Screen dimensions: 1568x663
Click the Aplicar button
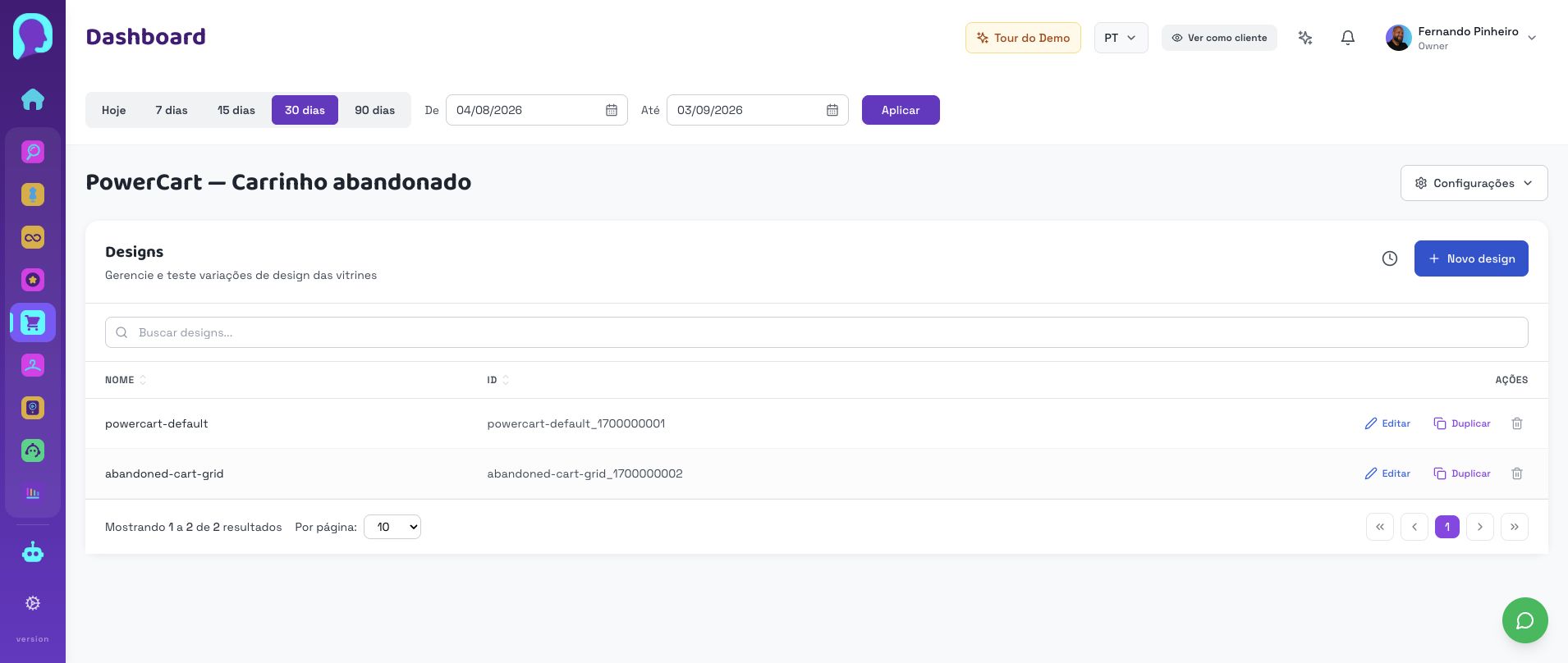(901, 110)
